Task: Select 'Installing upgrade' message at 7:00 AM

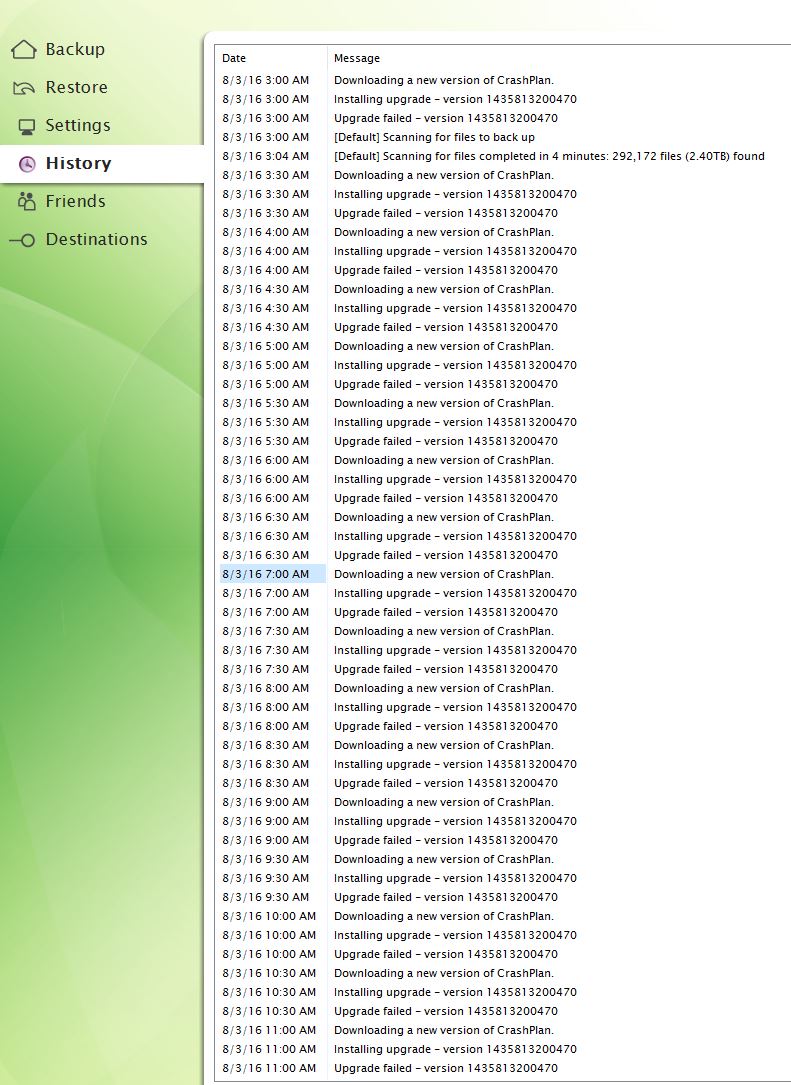Action: pyautogui.click(x=455, y=593)
